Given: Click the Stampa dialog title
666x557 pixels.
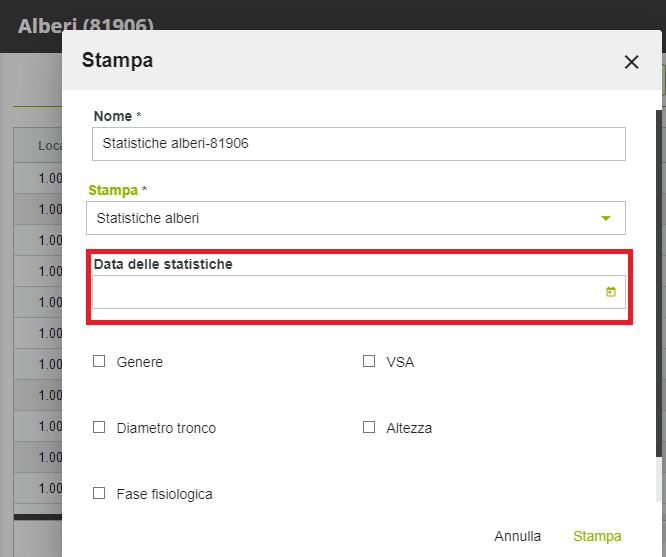Looking at the screenshot, I should pyautogui.click(x=117, y=60).
